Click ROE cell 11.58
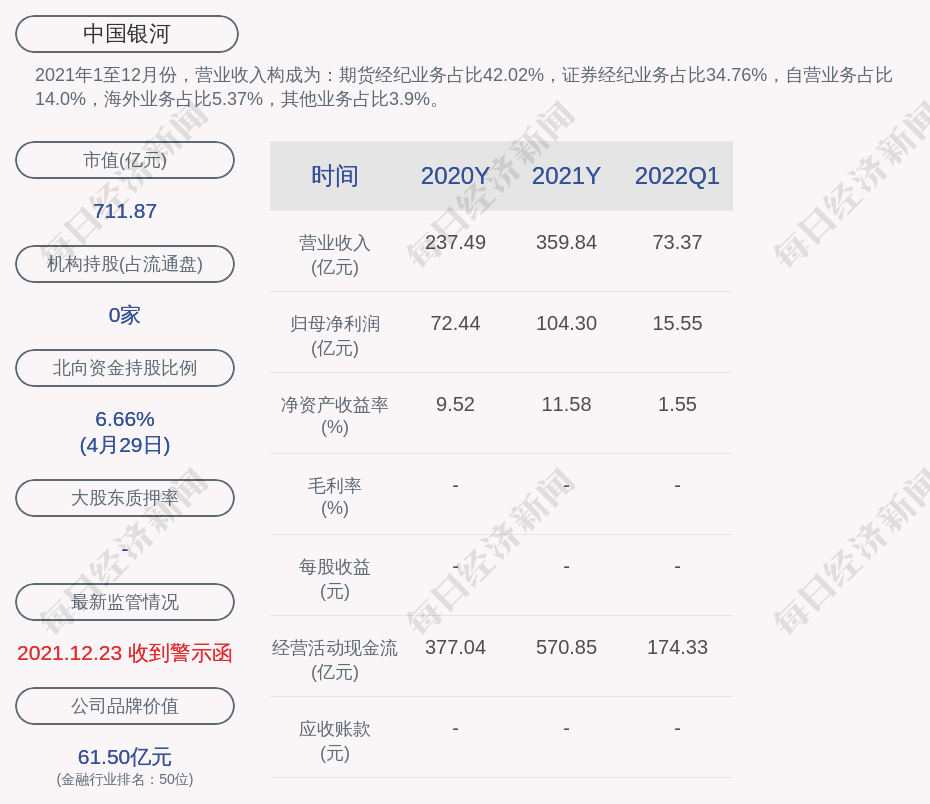The height and width of the screenshot is (804, 930). click(566, 404)
